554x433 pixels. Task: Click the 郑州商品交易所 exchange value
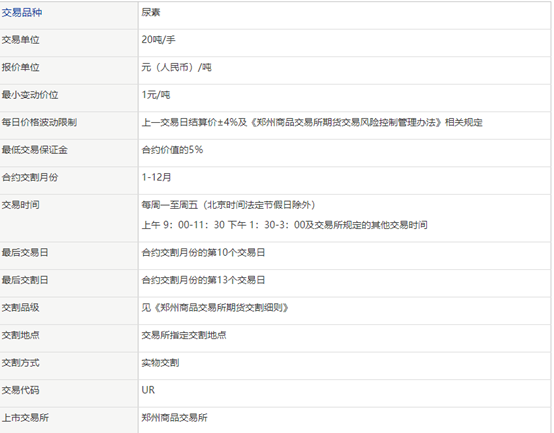[174, 418]
